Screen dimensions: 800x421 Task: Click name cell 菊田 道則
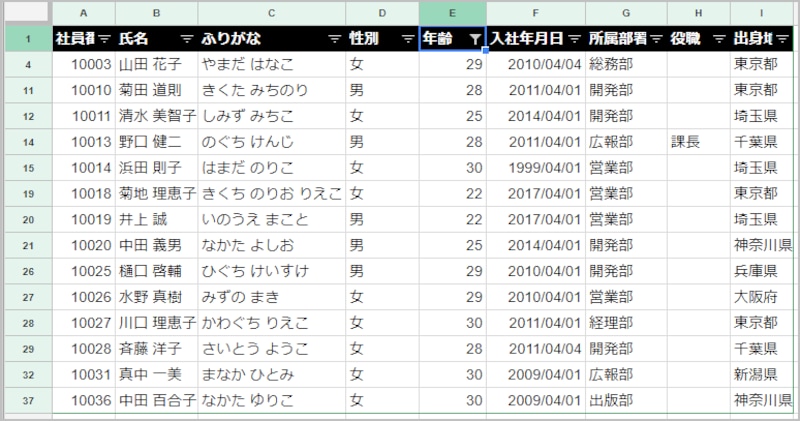[157, 91]
